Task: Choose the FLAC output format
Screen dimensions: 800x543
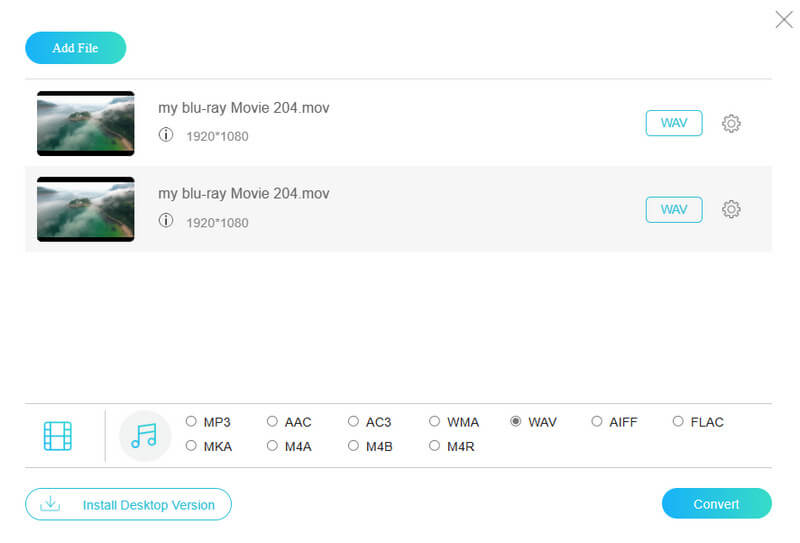Action: click(x=678, y=422)
